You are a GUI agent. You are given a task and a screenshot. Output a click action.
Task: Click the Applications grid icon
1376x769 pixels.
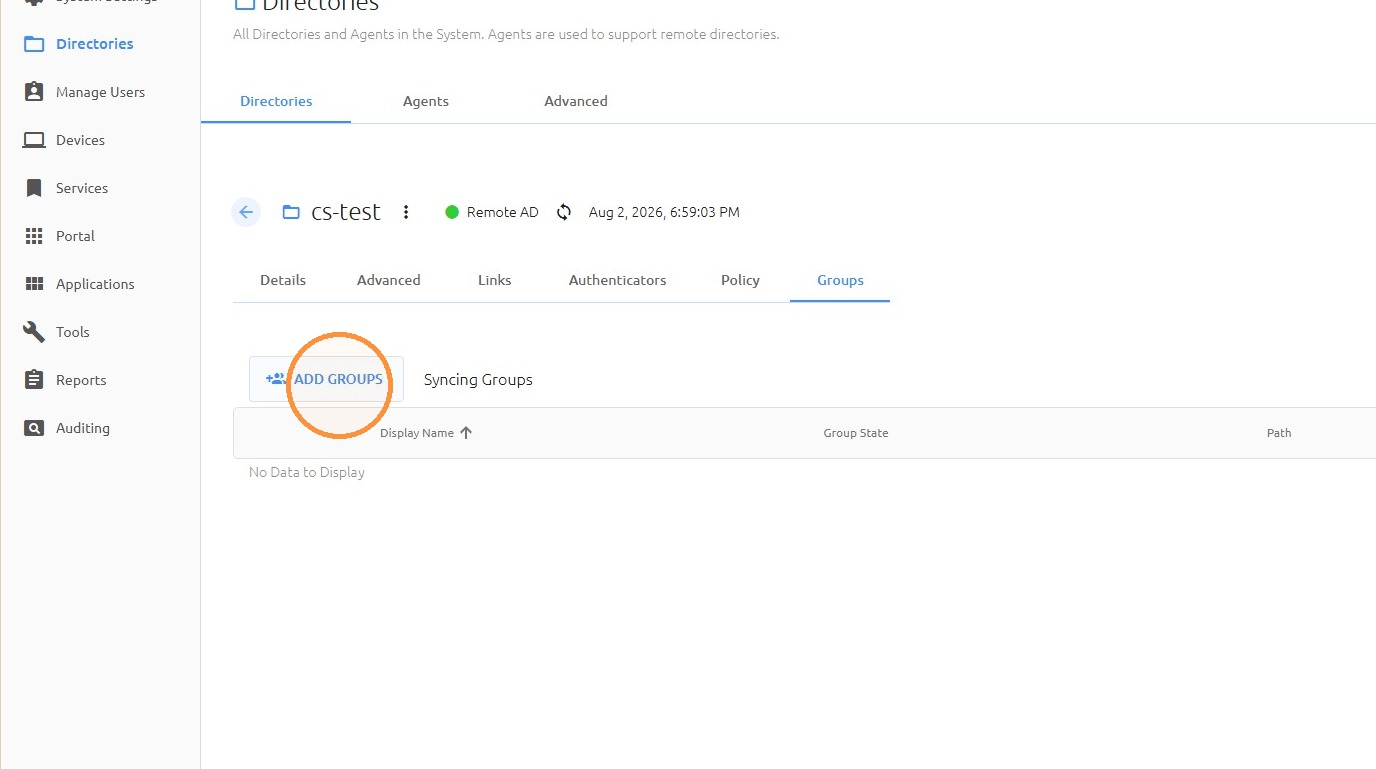coord(34,284)
